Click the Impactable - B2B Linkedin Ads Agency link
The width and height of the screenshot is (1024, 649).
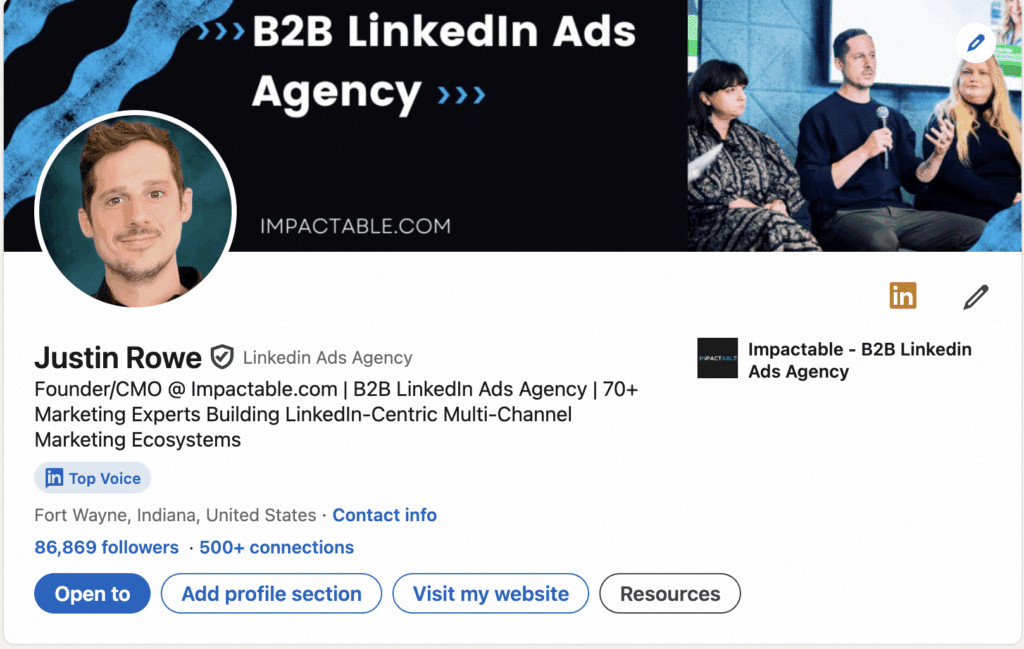(x=859, y=360)
